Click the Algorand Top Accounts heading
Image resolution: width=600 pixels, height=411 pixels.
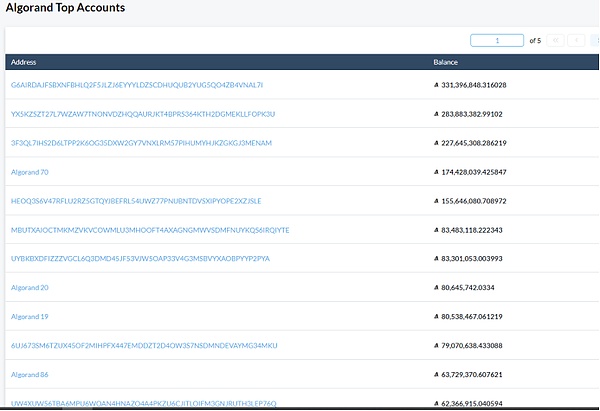[x=65, y=8]
